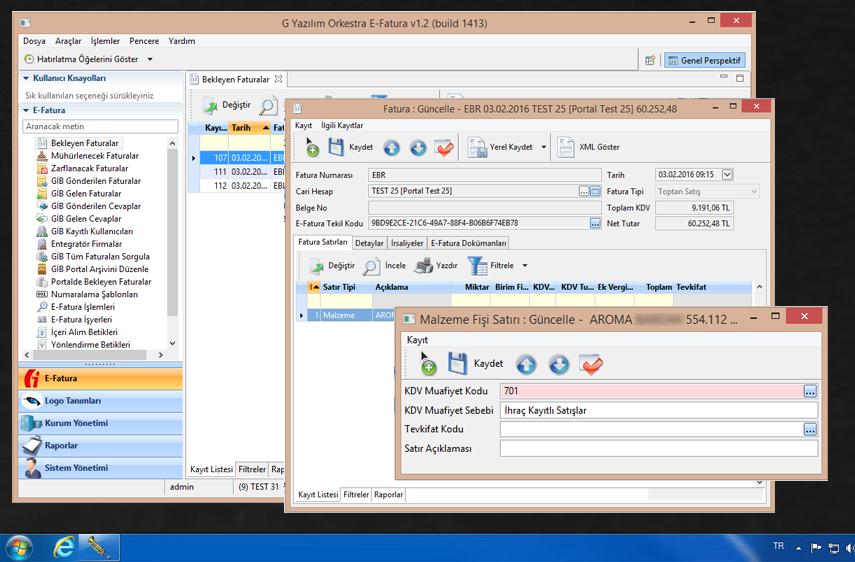
Task: Click Yazdır printer icon
Action: coord(423,266)
